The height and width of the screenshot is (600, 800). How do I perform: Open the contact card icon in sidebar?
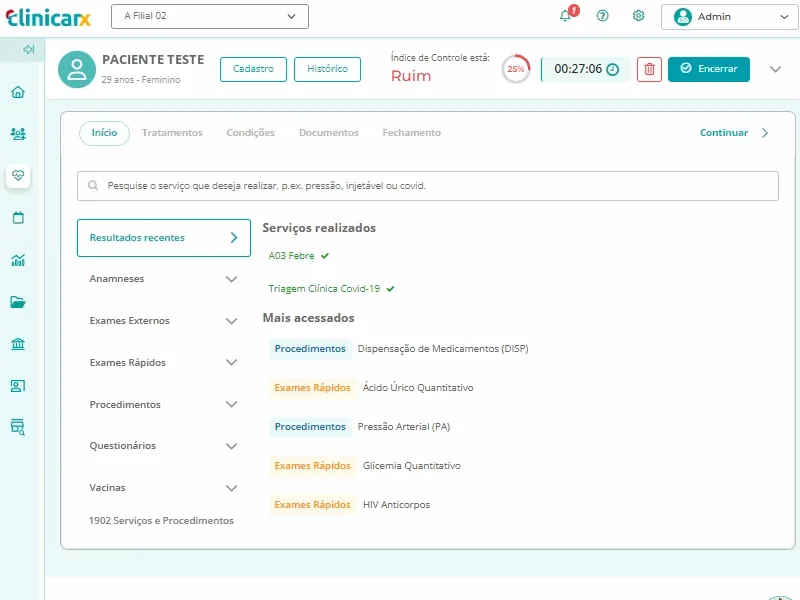[18, 386]
